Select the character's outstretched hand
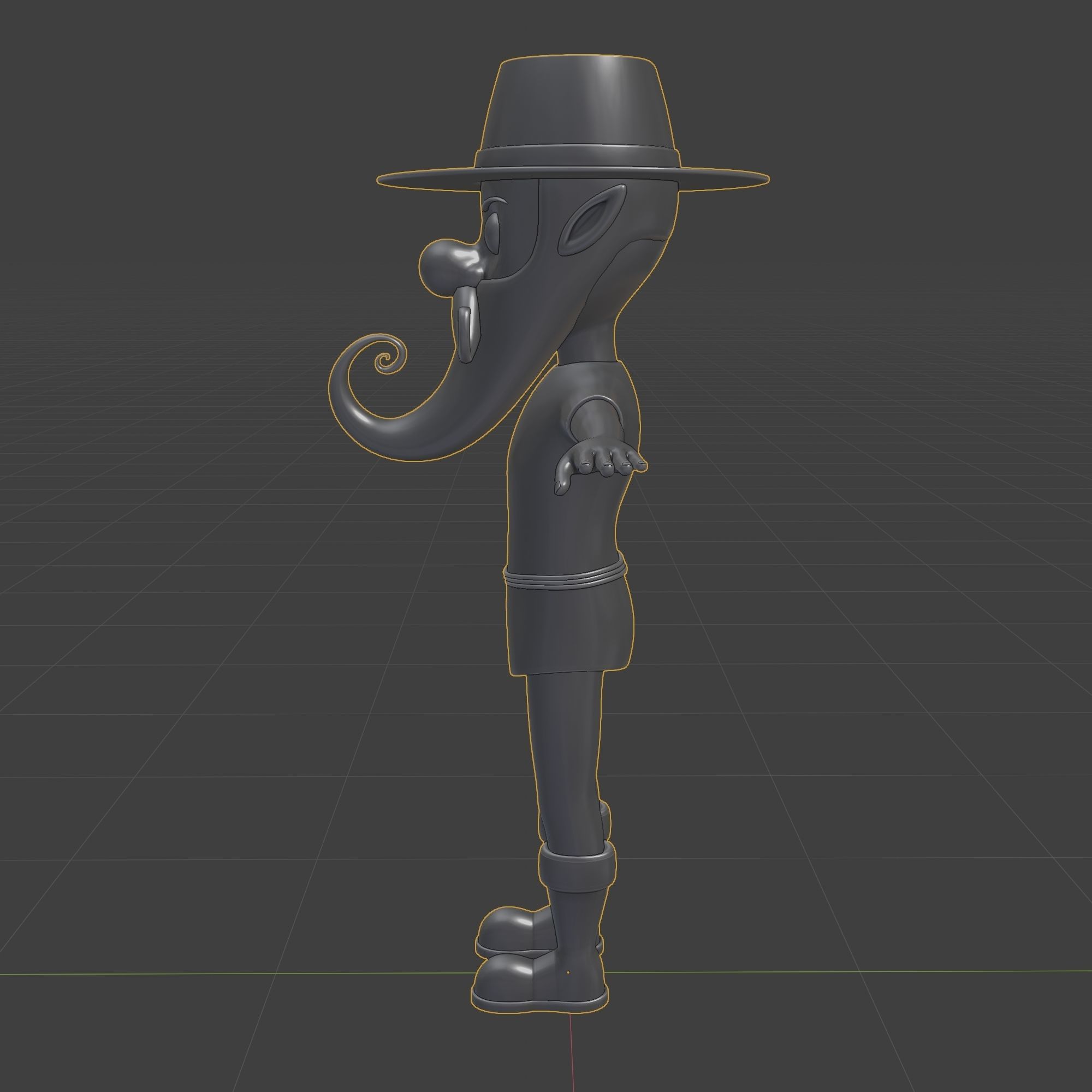The width and height of the screenshot is (1092, 1092). point(600,468)
